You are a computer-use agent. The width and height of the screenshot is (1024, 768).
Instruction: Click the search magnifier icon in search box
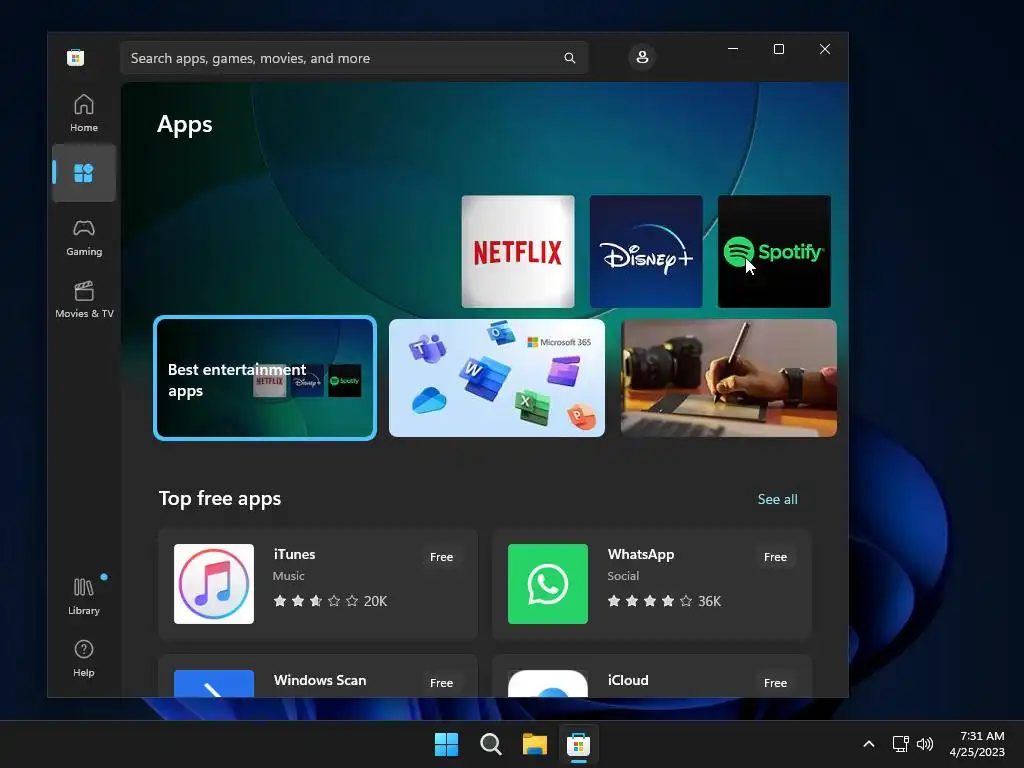[569, 58]
